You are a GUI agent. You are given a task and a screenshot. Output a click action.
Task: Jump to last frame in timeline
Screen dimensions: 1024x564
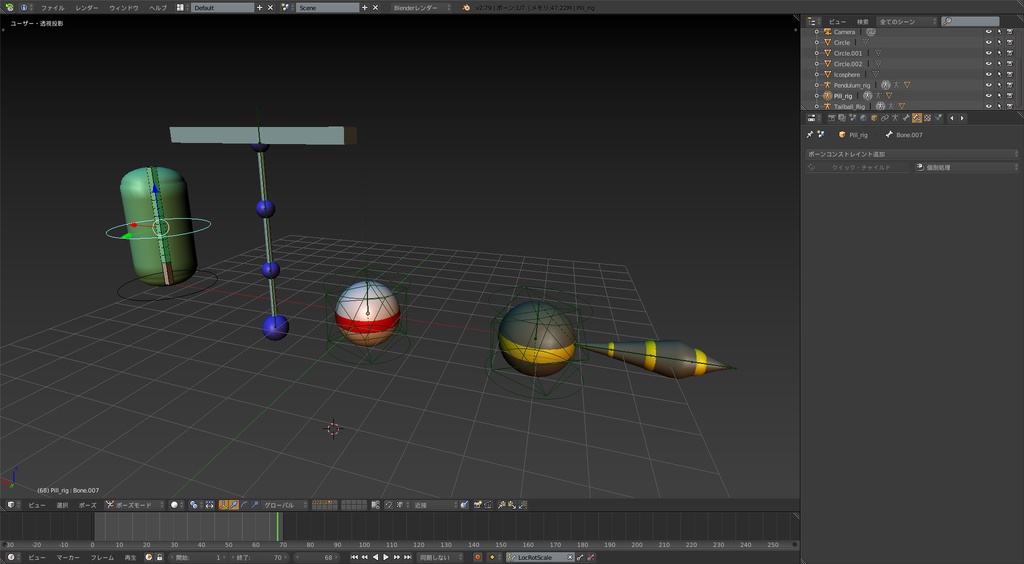point(408,557)
